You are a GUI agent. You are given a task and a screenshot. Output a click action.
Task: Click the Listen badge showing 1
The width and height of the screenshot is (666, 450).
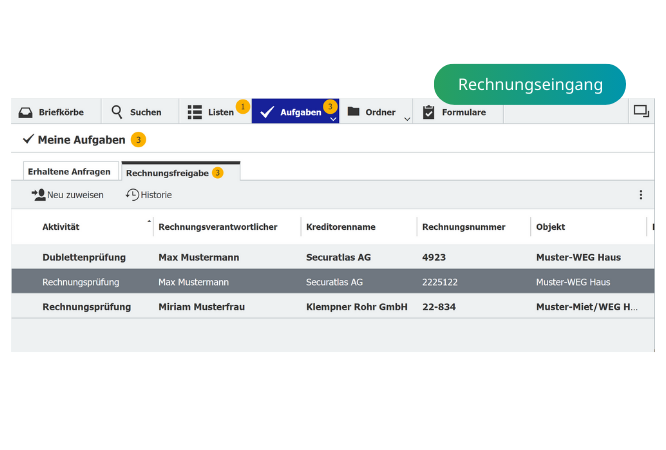click(243, 107)
